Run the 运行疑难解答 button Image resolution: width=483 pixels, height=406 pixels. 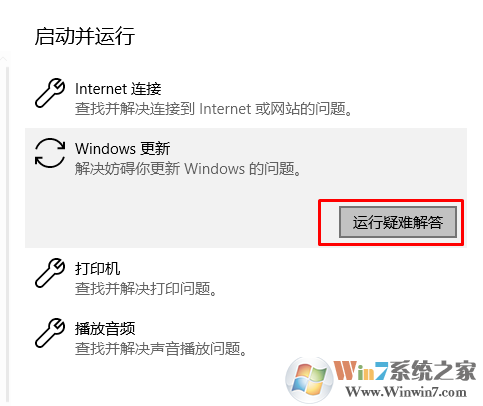tap(398, 222)
